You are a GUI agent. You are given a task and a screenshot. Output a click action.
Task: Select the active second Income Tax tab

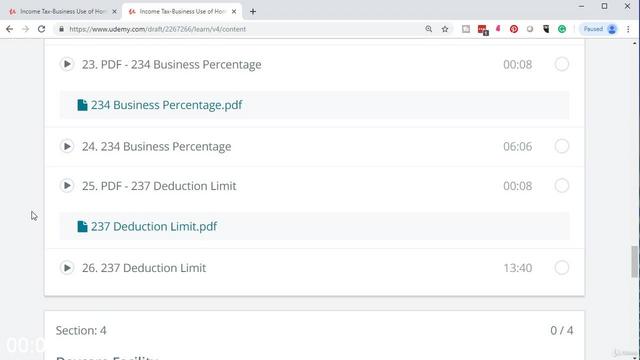click(x=181, y=11)
